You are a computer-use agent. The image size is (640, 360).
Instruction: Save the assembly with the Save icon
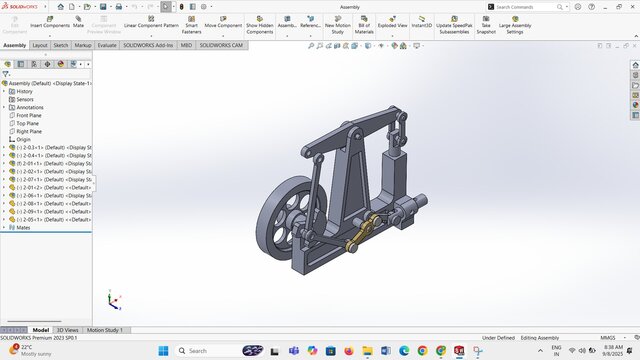click(103, 7)
